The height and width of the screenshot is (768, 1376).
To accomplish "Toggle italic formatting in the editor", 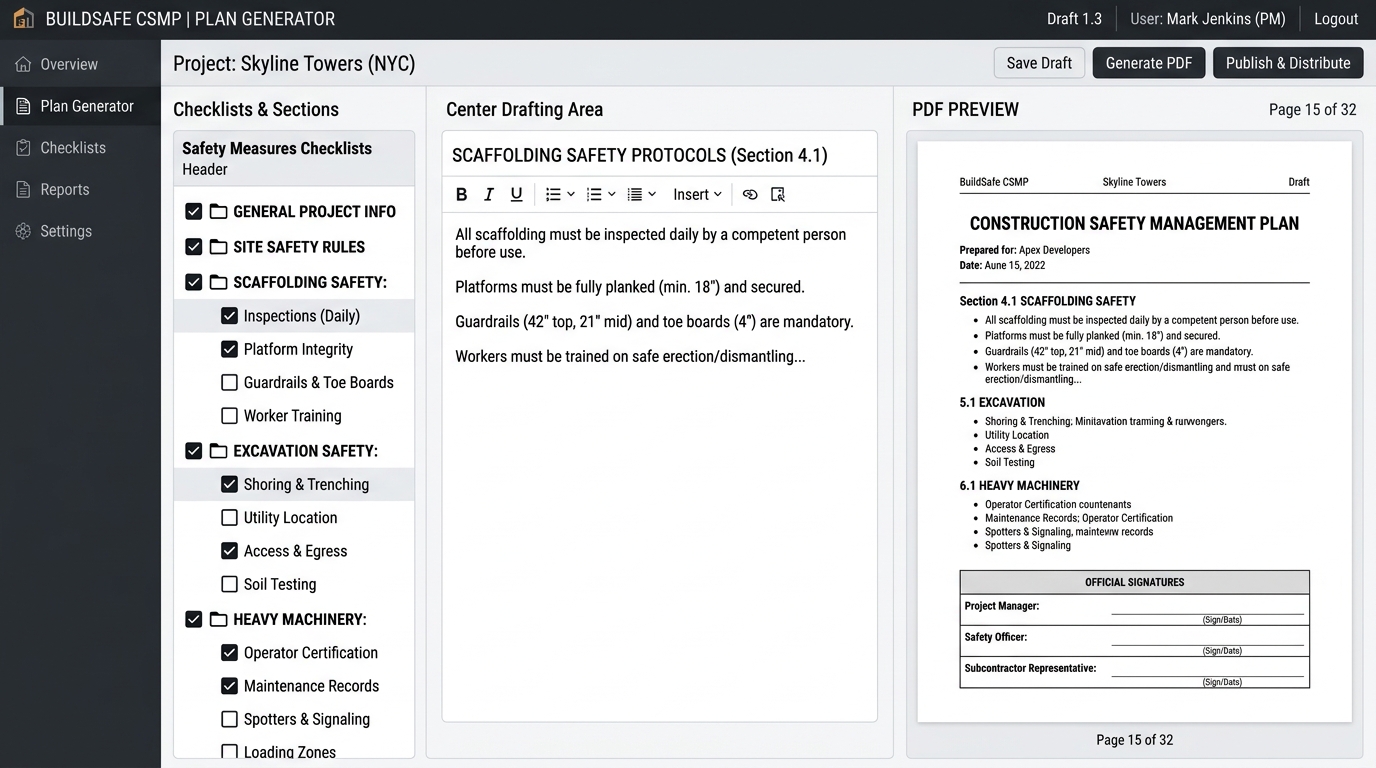I will (x=489, y=195).
